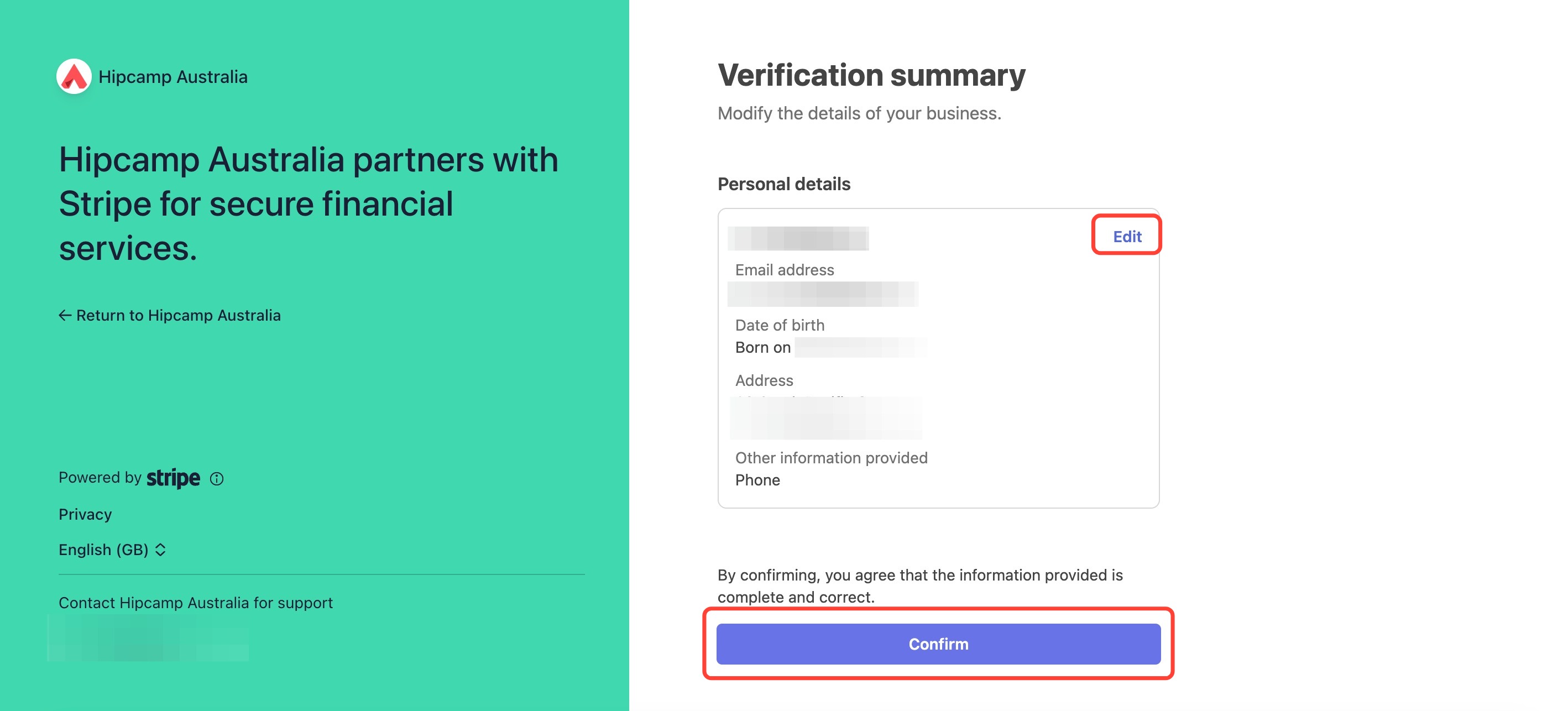Open the English (GB) language selector
This screenshot has height=711, width=1568.
113,550
